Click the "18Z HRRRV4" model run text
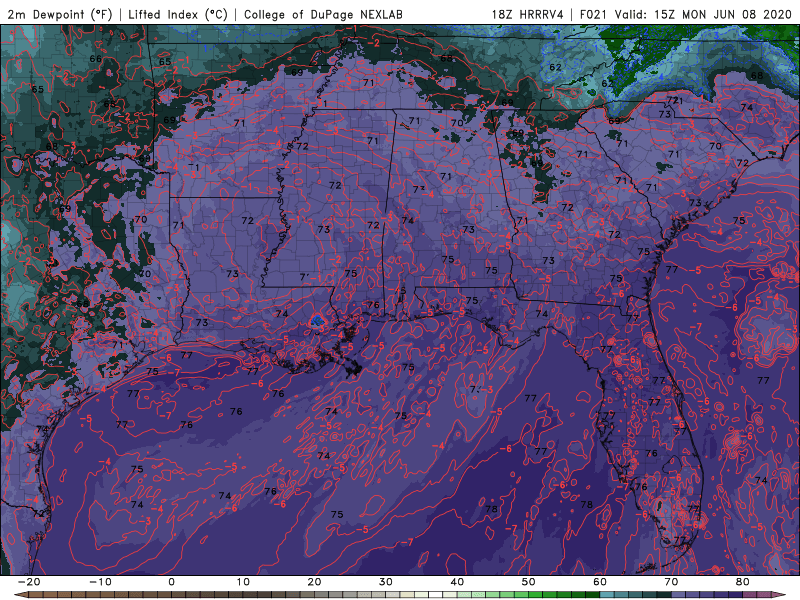 pyautogui.click(x=528, y=14)
